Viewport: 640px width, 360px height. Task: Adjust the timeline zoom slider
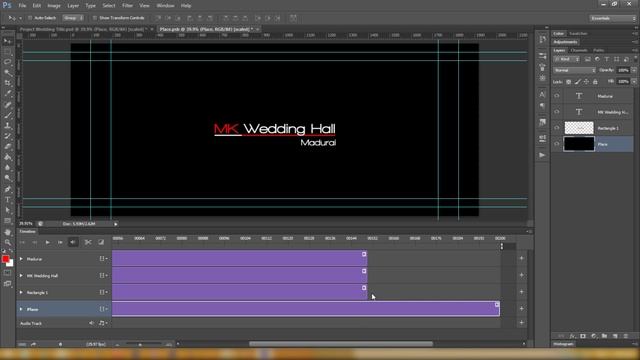(140, 345)
